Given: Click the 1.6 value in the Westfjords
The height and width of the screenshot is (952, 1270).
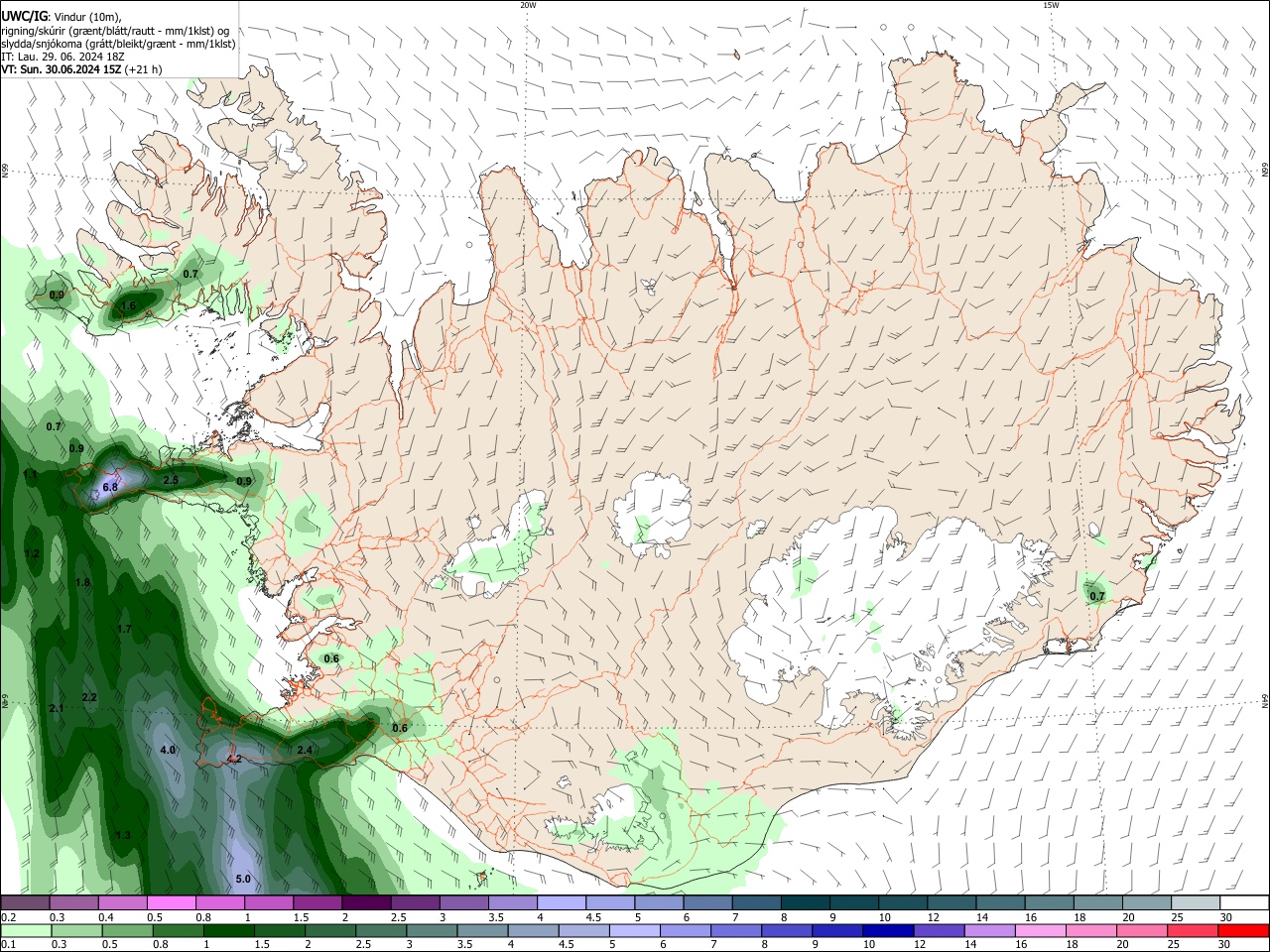Looking at the screenshot, I should point(129,306).
